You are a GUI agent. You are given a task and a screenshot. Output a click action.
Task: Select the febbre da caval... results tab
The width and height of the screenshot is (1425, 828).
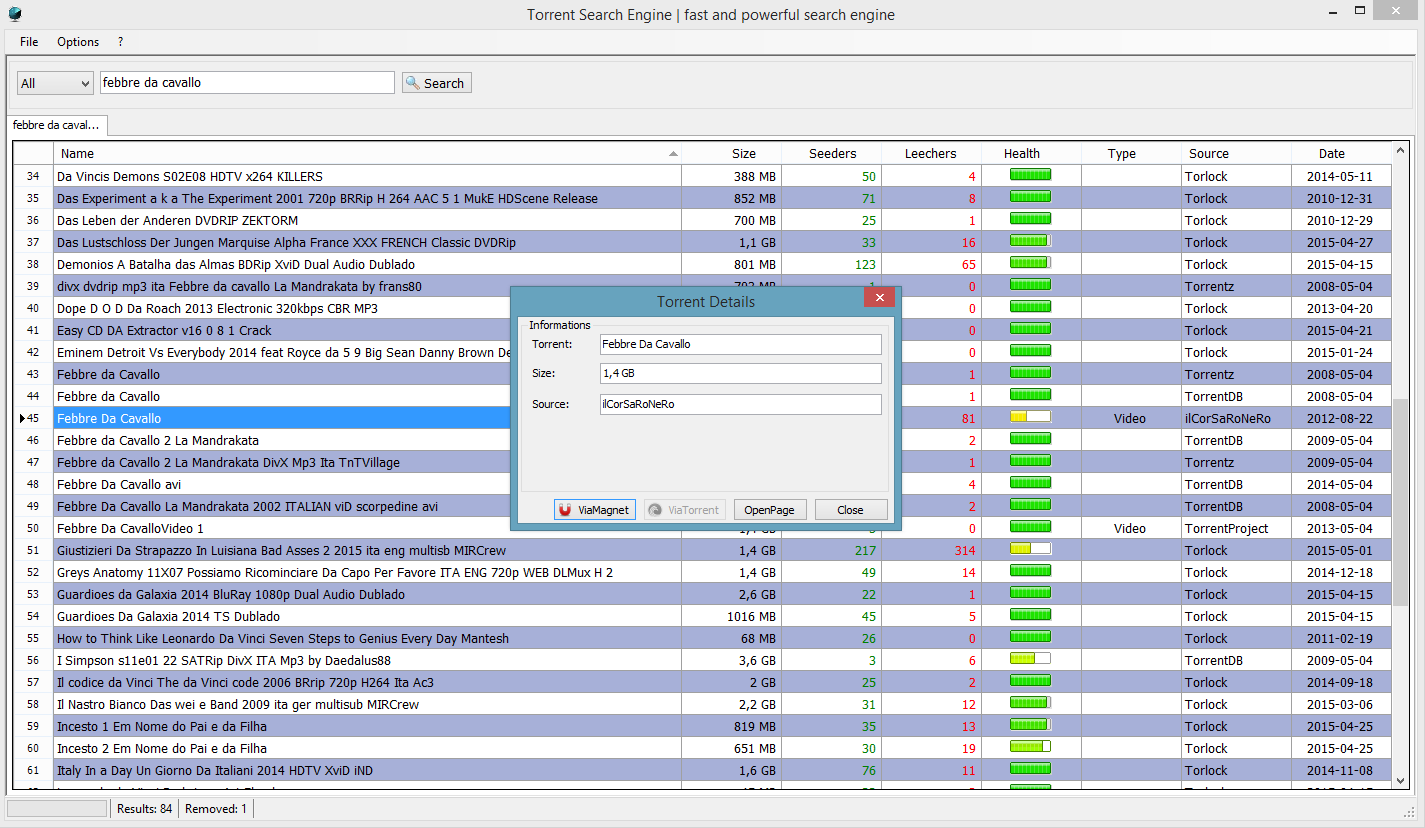tap(56, 125)
